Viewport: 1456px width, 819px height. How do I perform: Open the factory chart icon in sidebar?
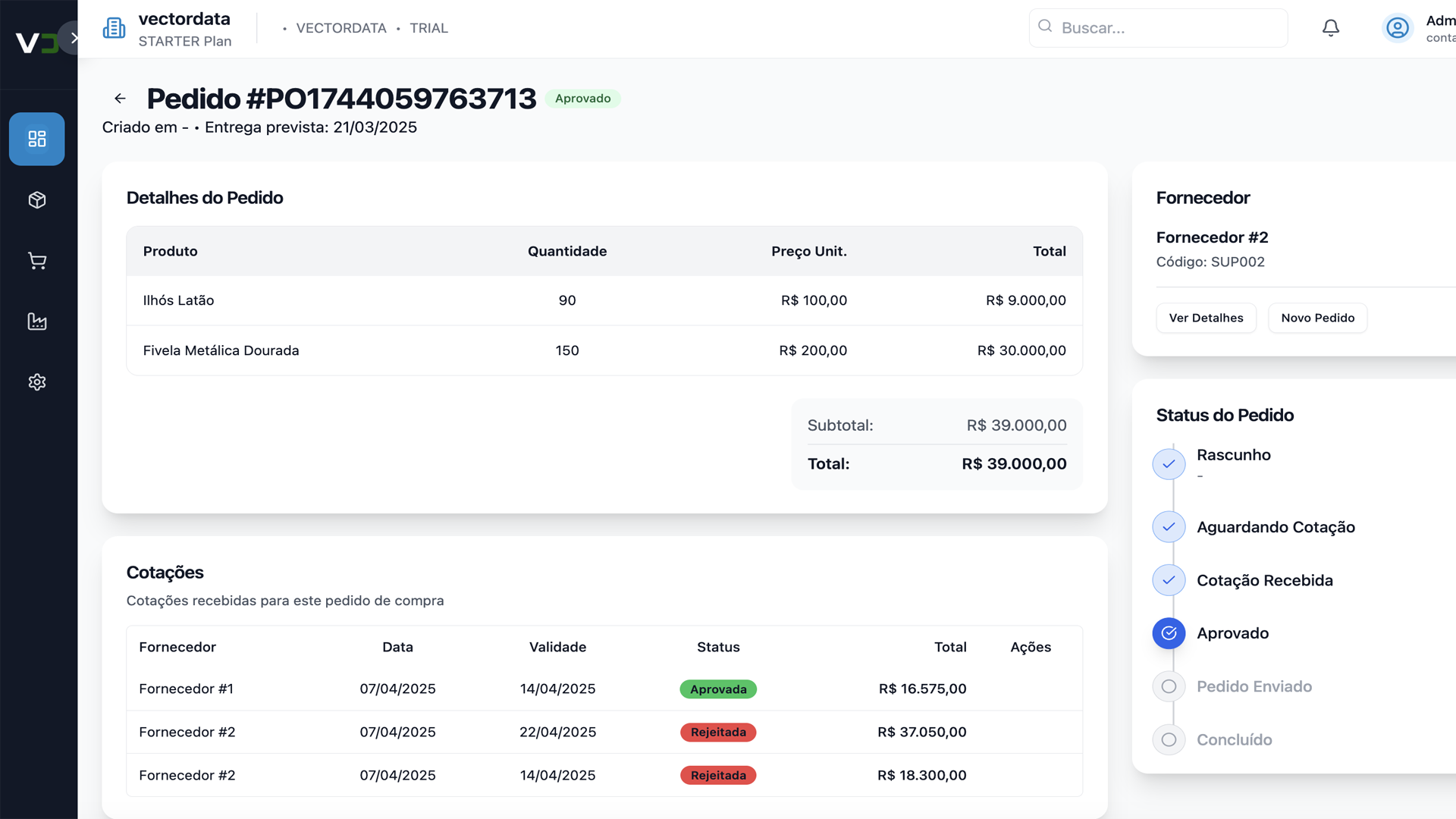tap(36, 322)
